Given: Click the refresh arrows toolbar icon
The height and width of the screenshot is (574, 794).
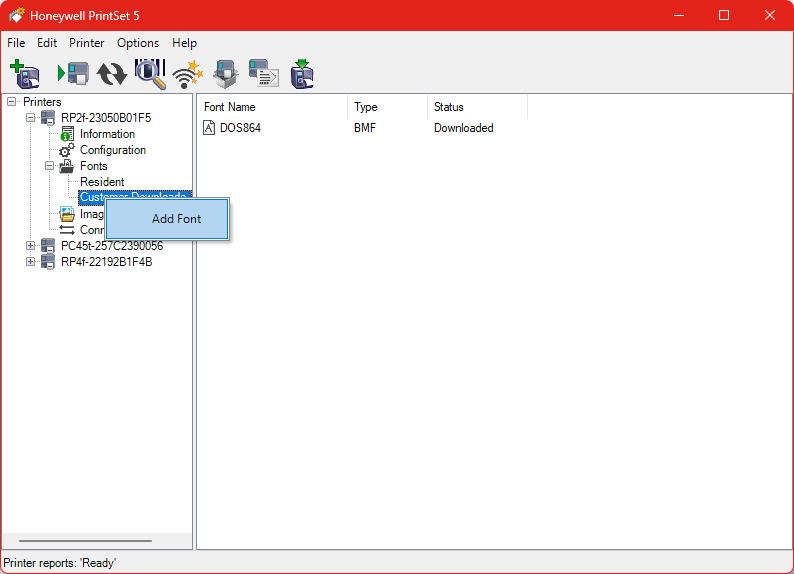Looking at the screenshot, I should [x=111, y=74].
